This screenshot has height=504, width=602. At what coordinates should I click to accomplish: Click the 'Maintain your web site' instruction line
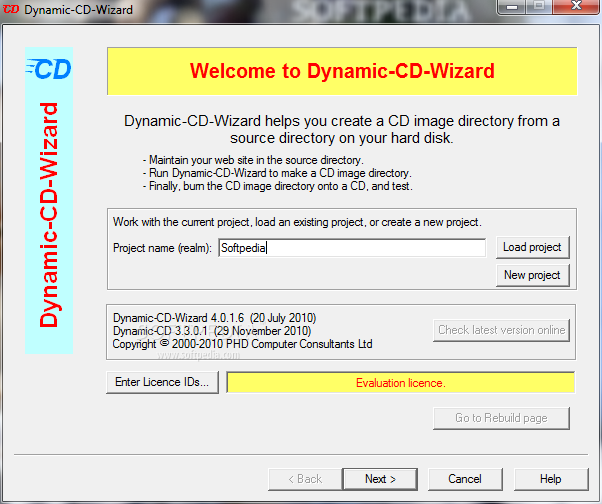pos(253,160)
